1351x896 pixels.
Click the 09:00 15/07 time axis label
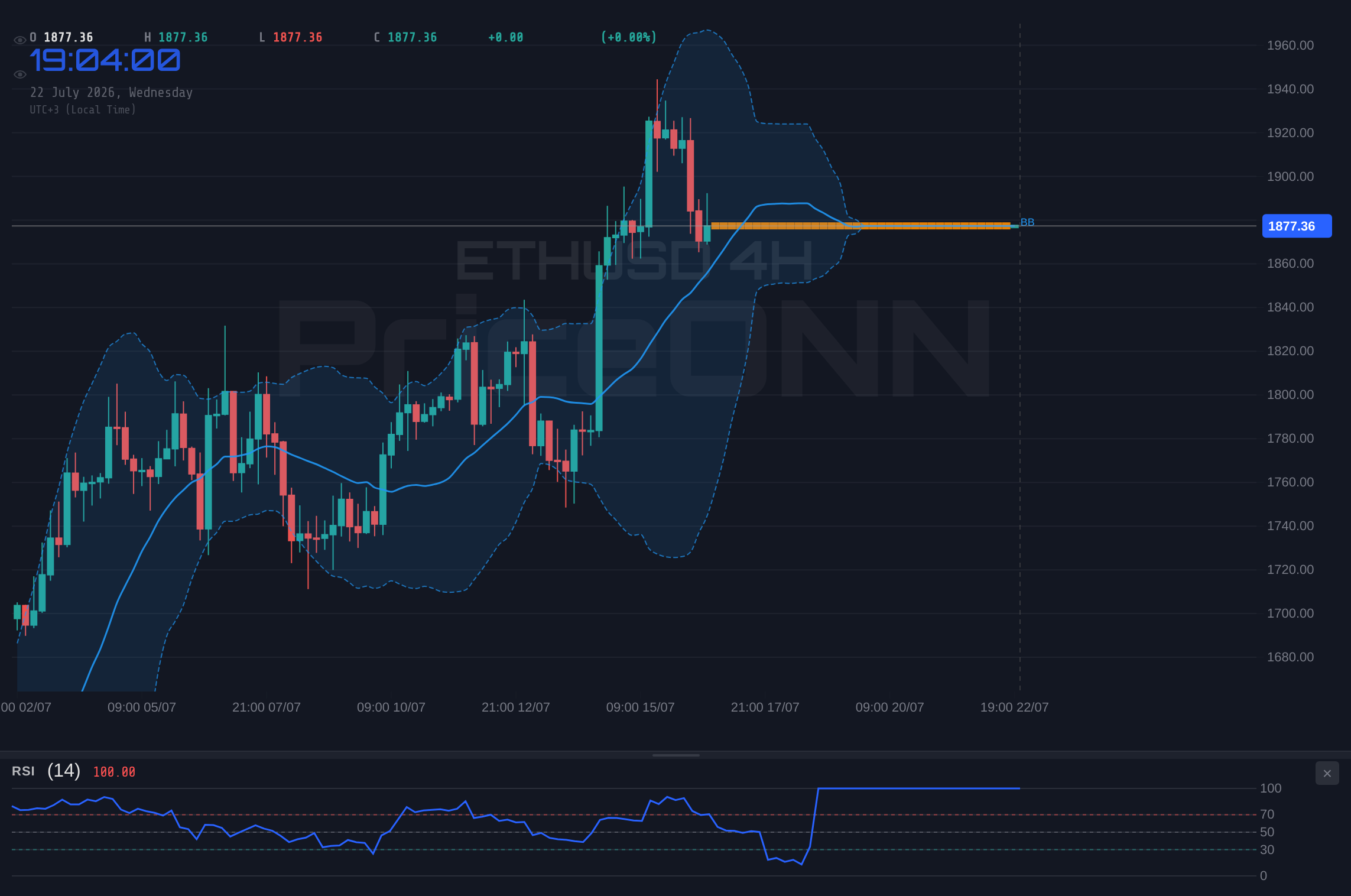pyautogui.click(x=641, y=707)
